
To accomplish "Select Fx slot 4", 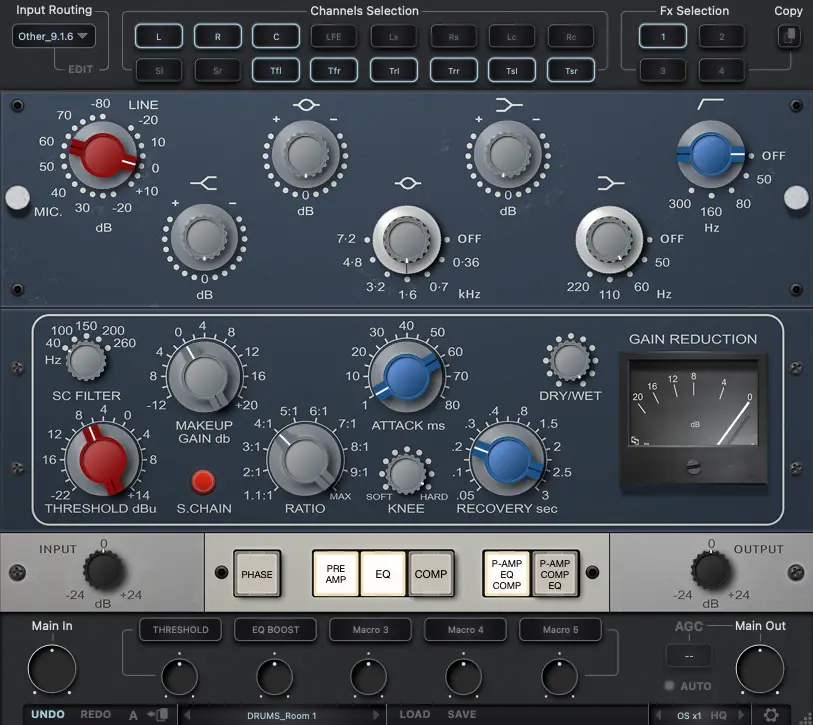I will [722, 71].
